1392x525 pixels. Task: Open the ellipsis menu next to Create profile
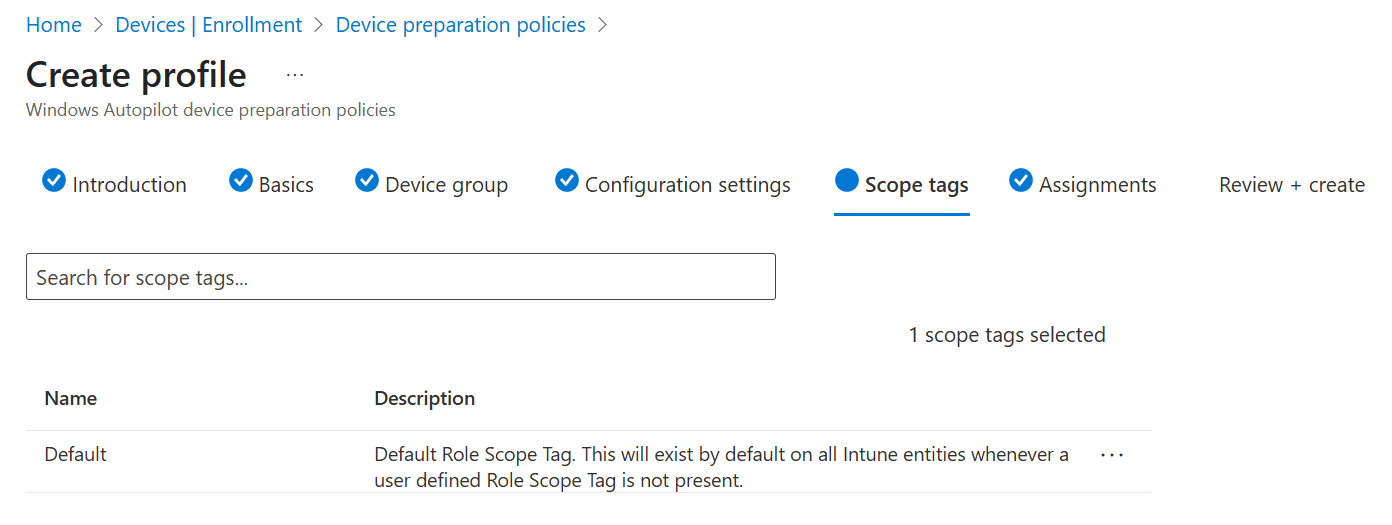coord(295,75)
